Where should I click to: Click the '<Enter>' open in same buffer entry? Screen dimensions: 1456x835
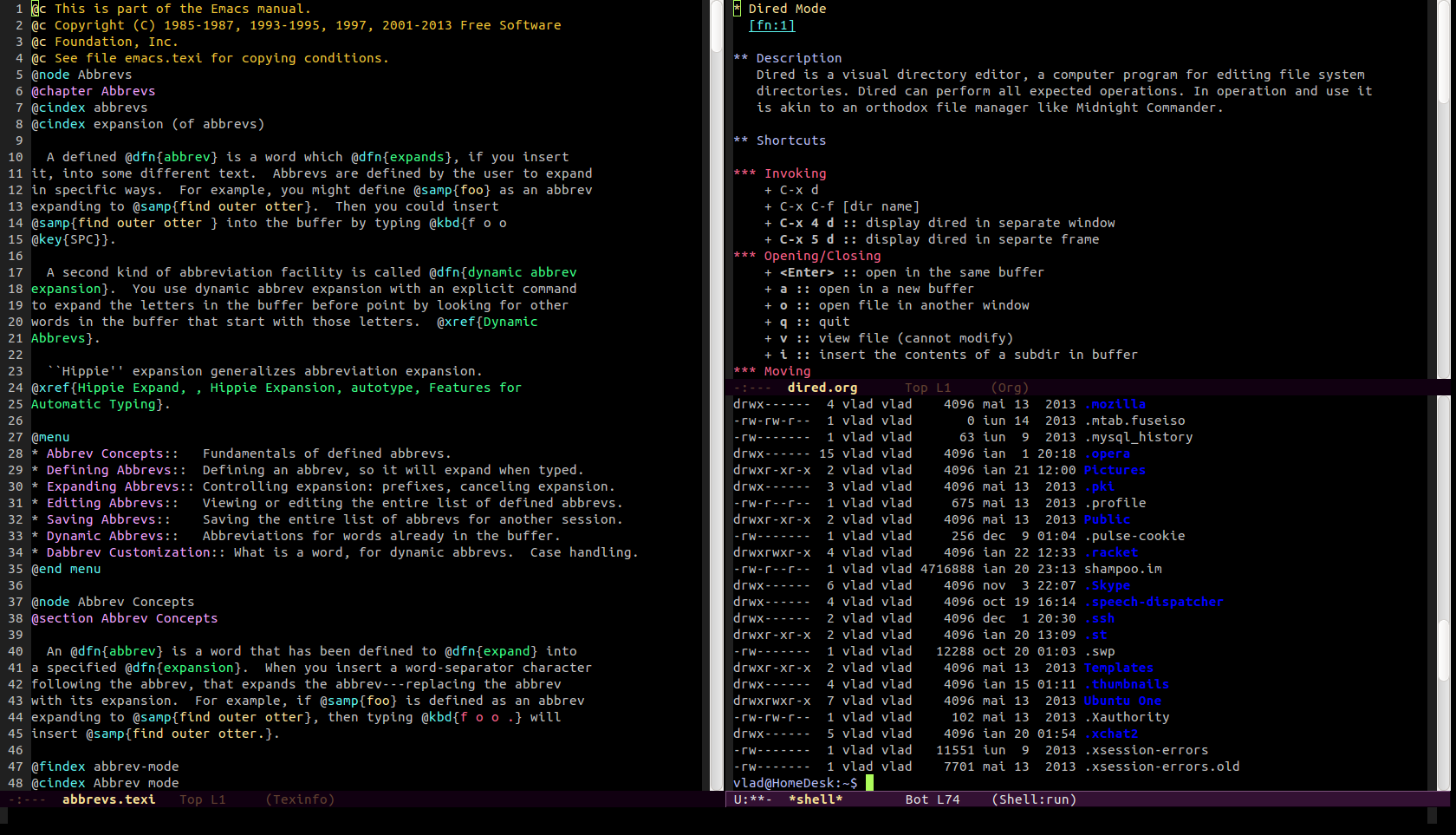point(904,272)
